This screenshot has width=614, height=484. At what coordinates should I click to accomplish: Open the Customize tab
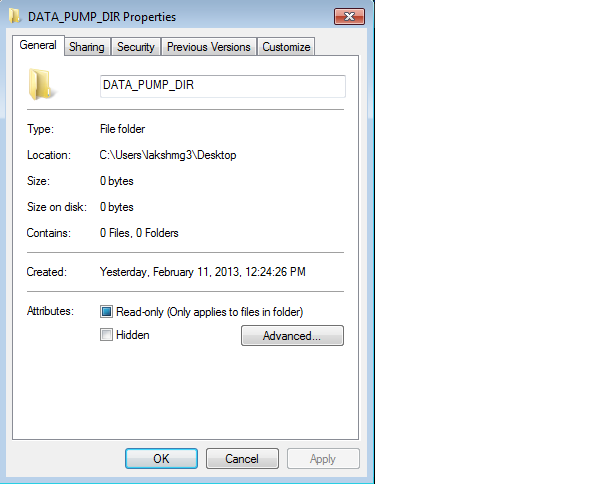coord(286,47)
